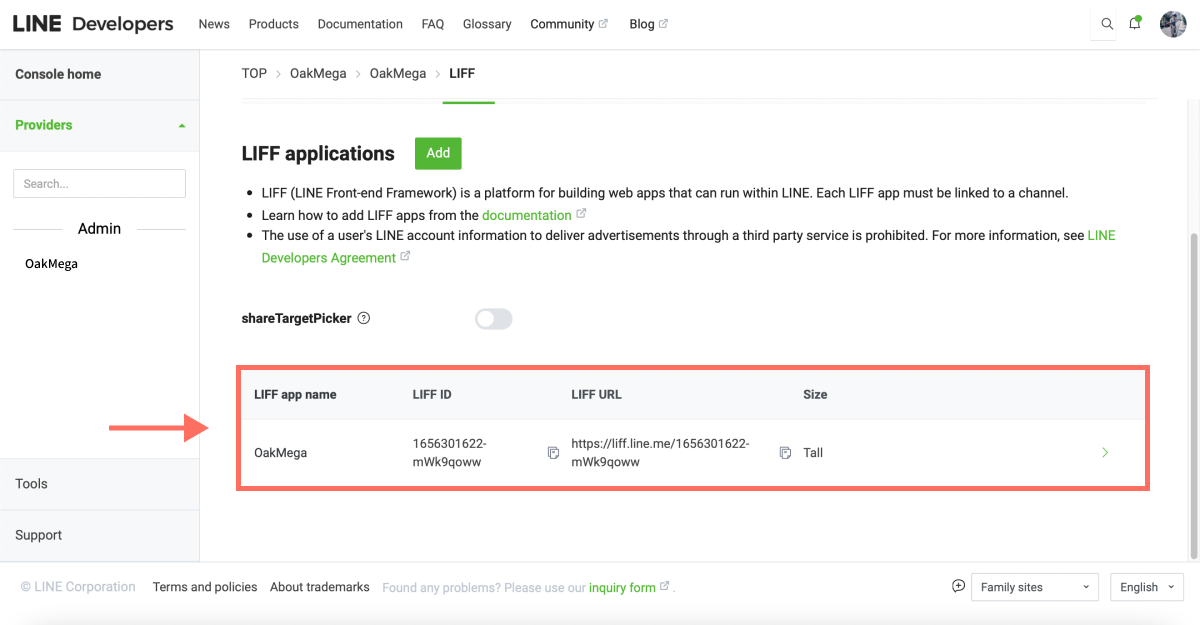Click the LIFF URL https://liff.line.me value
Viewport: 1200px width, 625px height.
[x=660, y=453]
